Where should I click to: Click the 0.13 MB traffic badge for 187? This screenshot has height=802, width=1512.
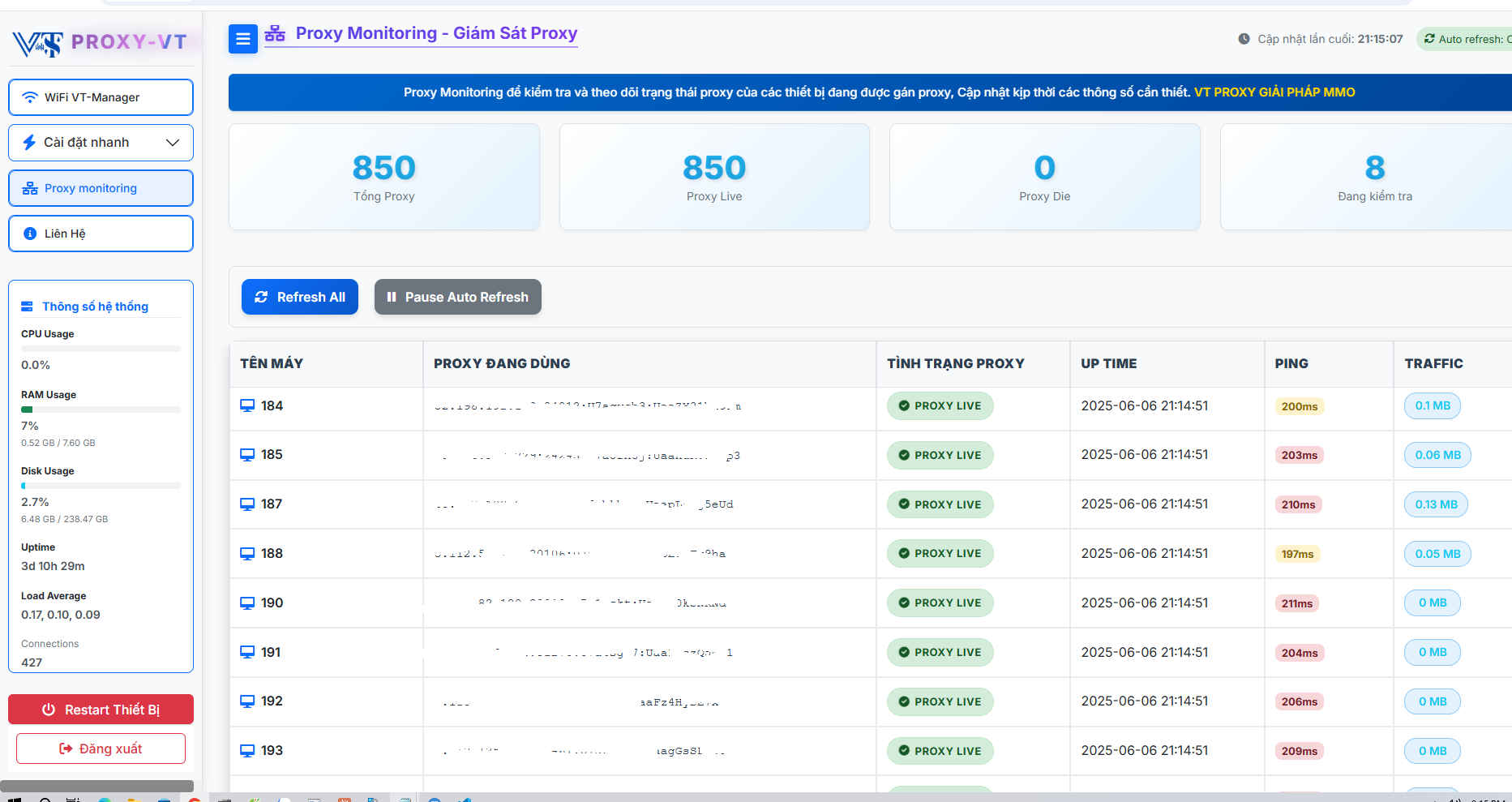tap(1435, 504)
